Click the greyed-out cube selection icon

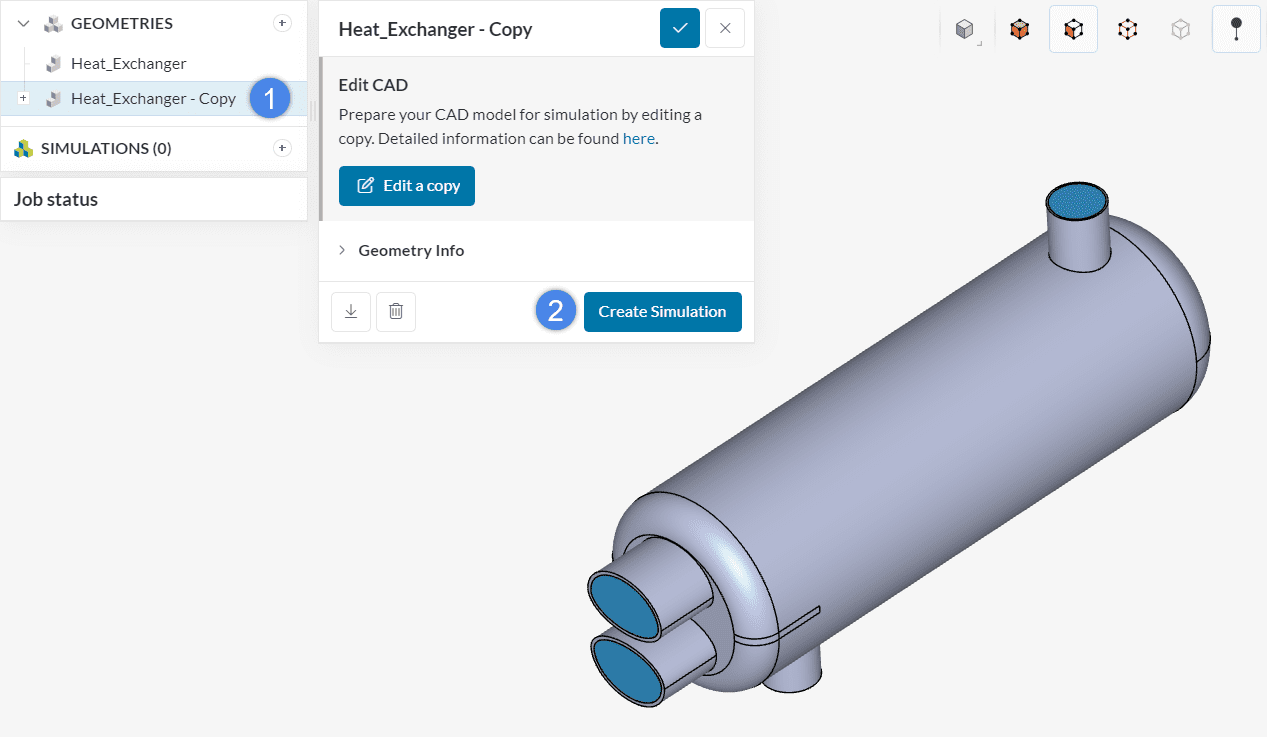1181,30
